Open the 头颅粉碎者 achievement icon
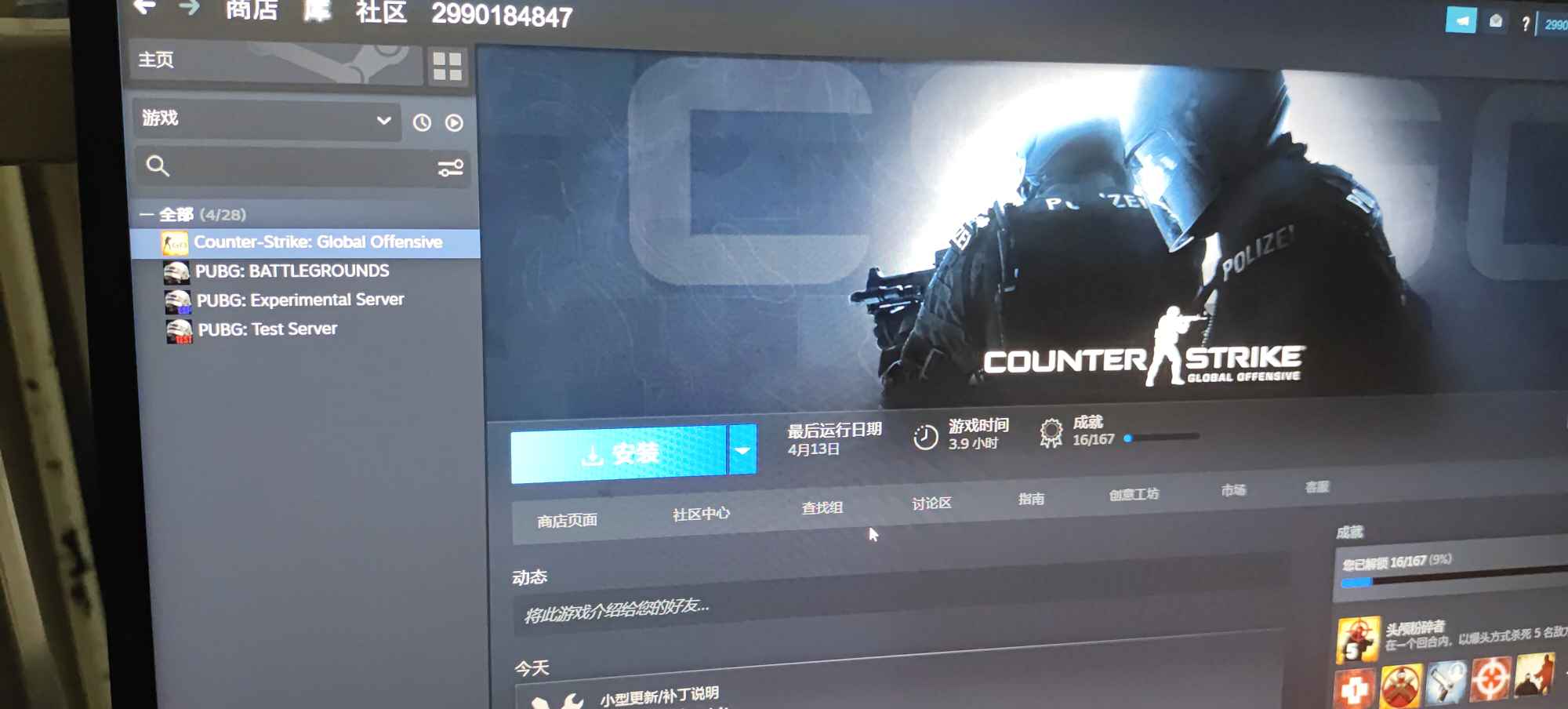Image resolution: width=1568 pixels, height=709 pixels. tap(1358, 639)
